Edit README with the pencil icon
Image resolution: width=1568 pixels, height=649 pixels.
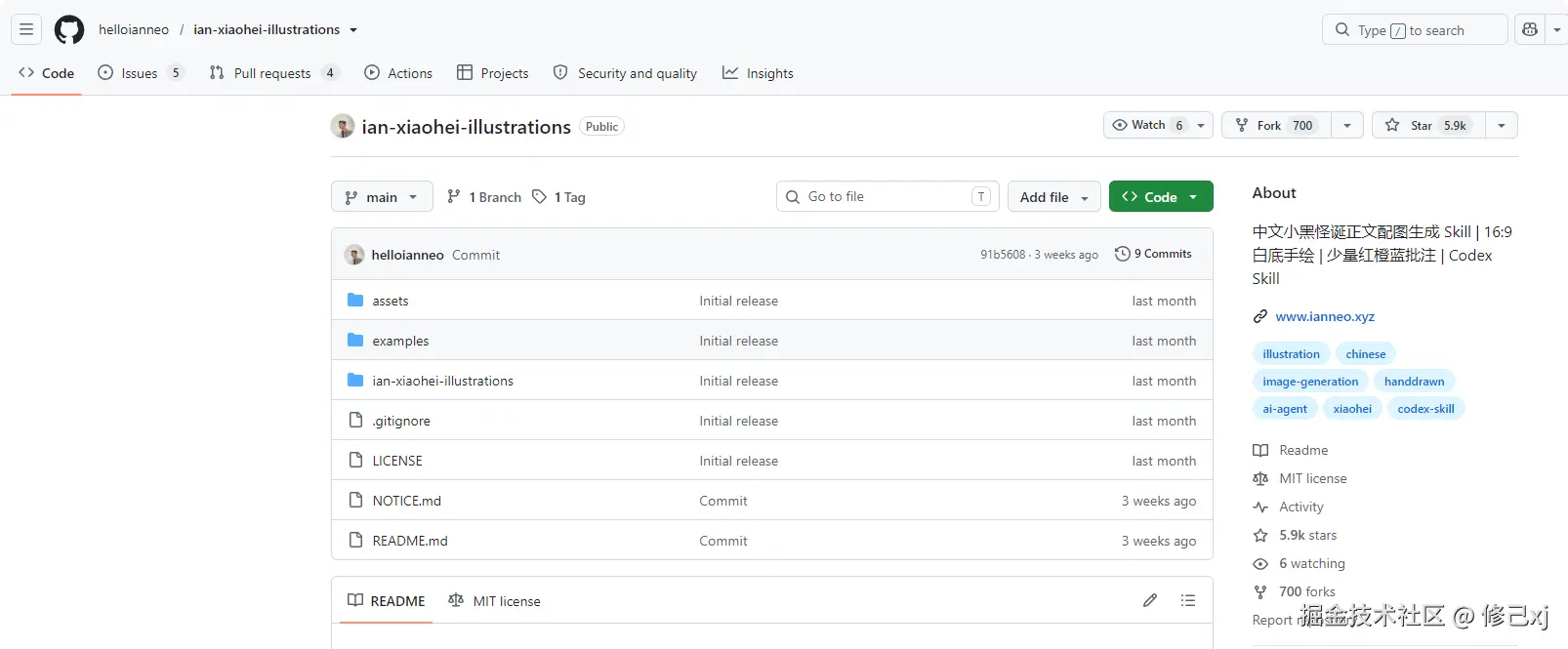click(x=1150, y=600)
